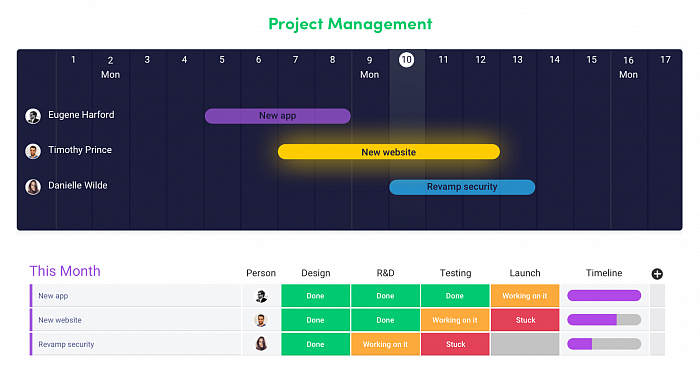
Task: Click the Timeline column header
Action: [x=604, y=273]
